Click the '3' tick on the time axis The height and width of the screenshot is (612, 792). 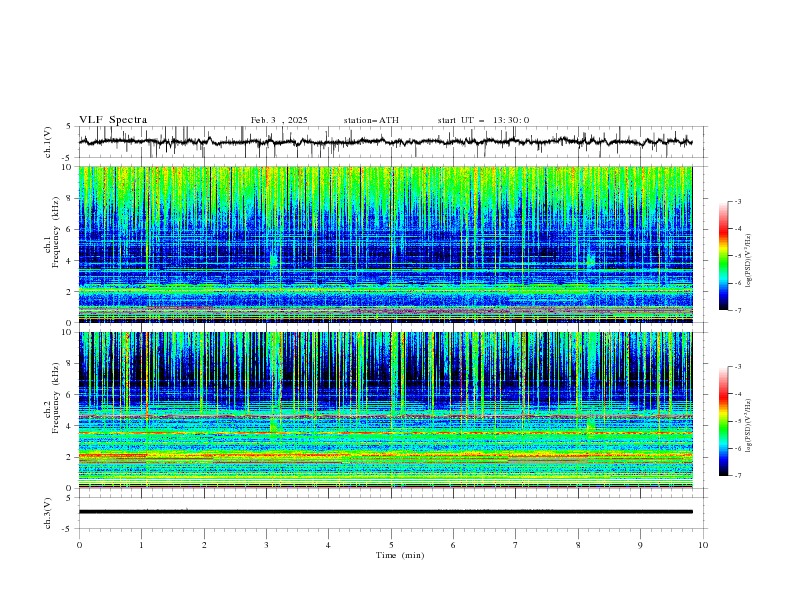click(266, 545)
